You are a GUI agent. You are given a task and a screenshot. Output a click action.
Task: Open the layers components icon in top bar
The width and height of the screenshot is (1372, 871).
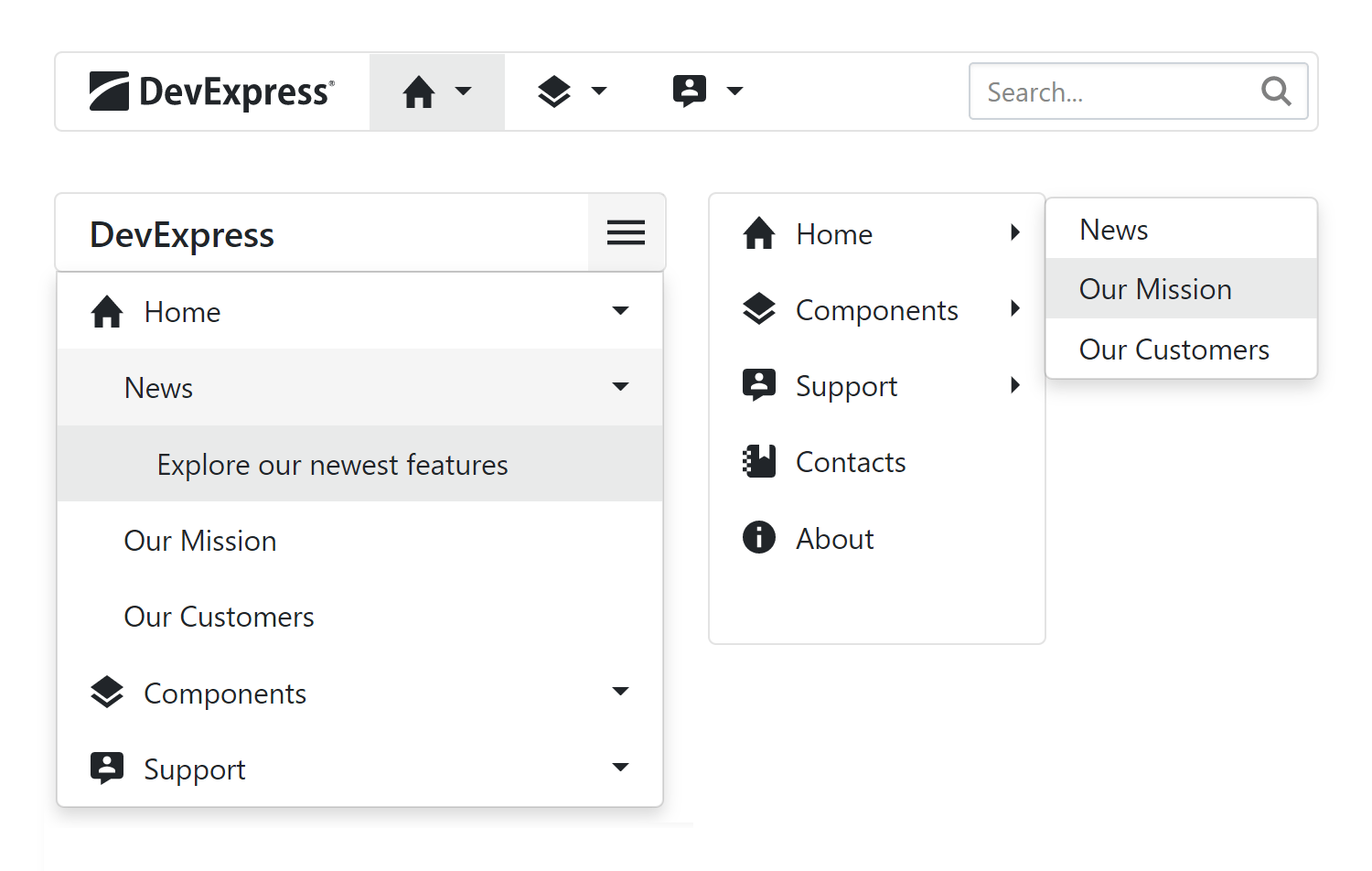click(554, 91)
